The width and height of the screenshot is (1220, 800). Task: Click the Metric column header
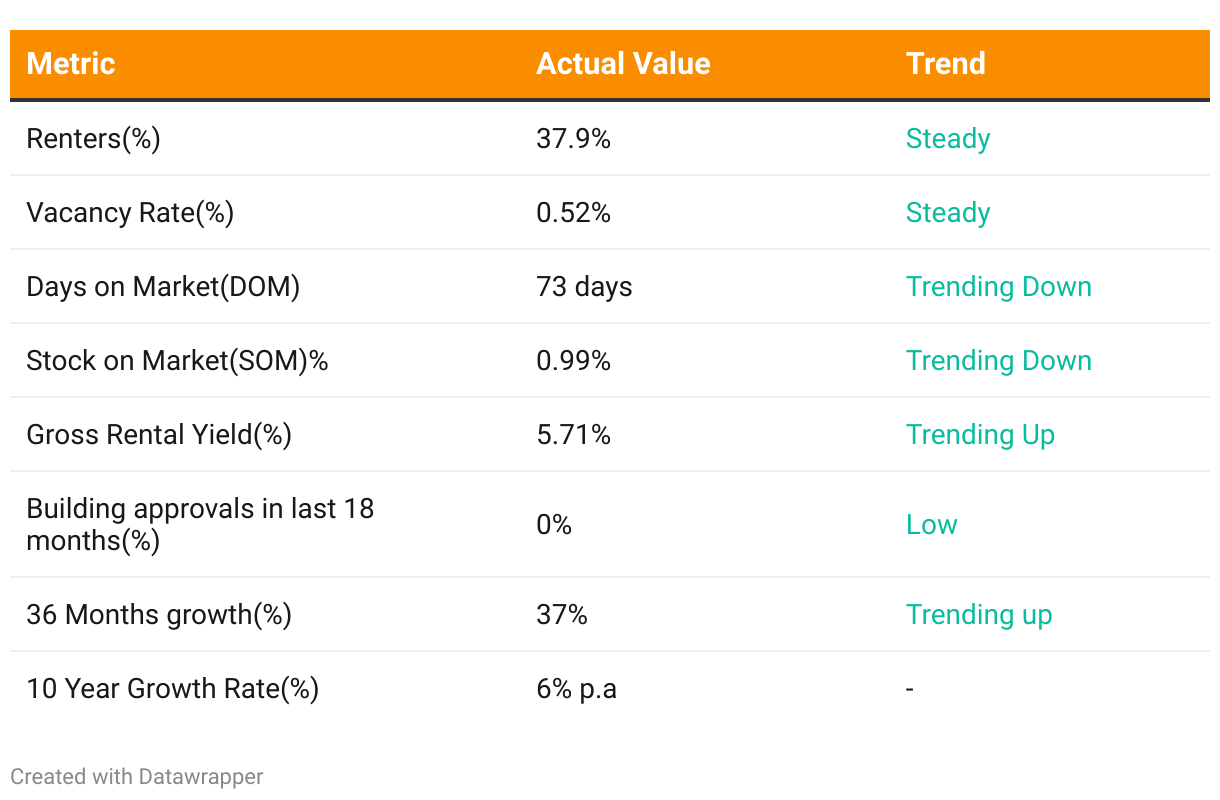pos(71,64)
